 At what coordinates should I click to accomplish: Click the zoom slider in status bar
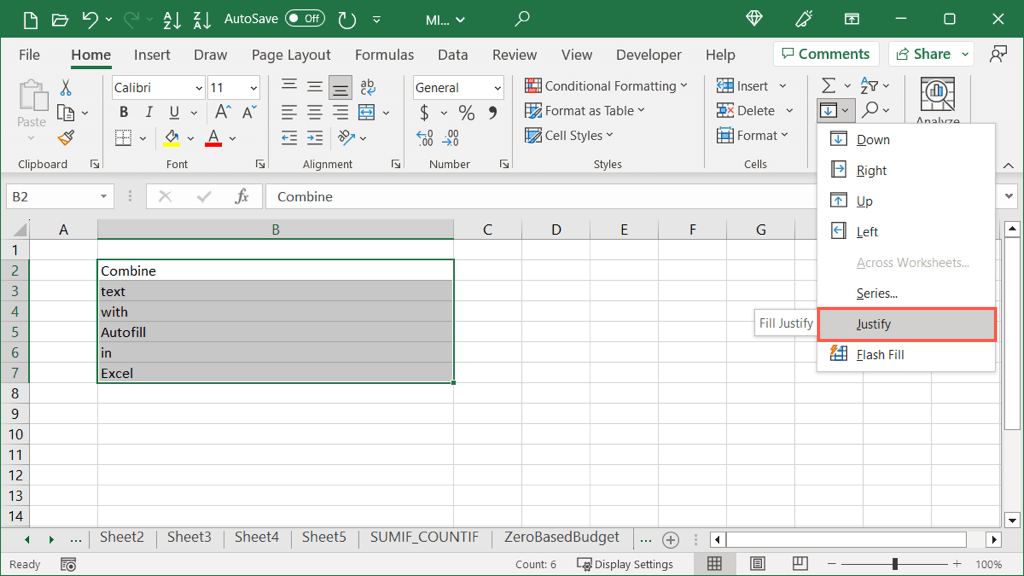[895, 565]
